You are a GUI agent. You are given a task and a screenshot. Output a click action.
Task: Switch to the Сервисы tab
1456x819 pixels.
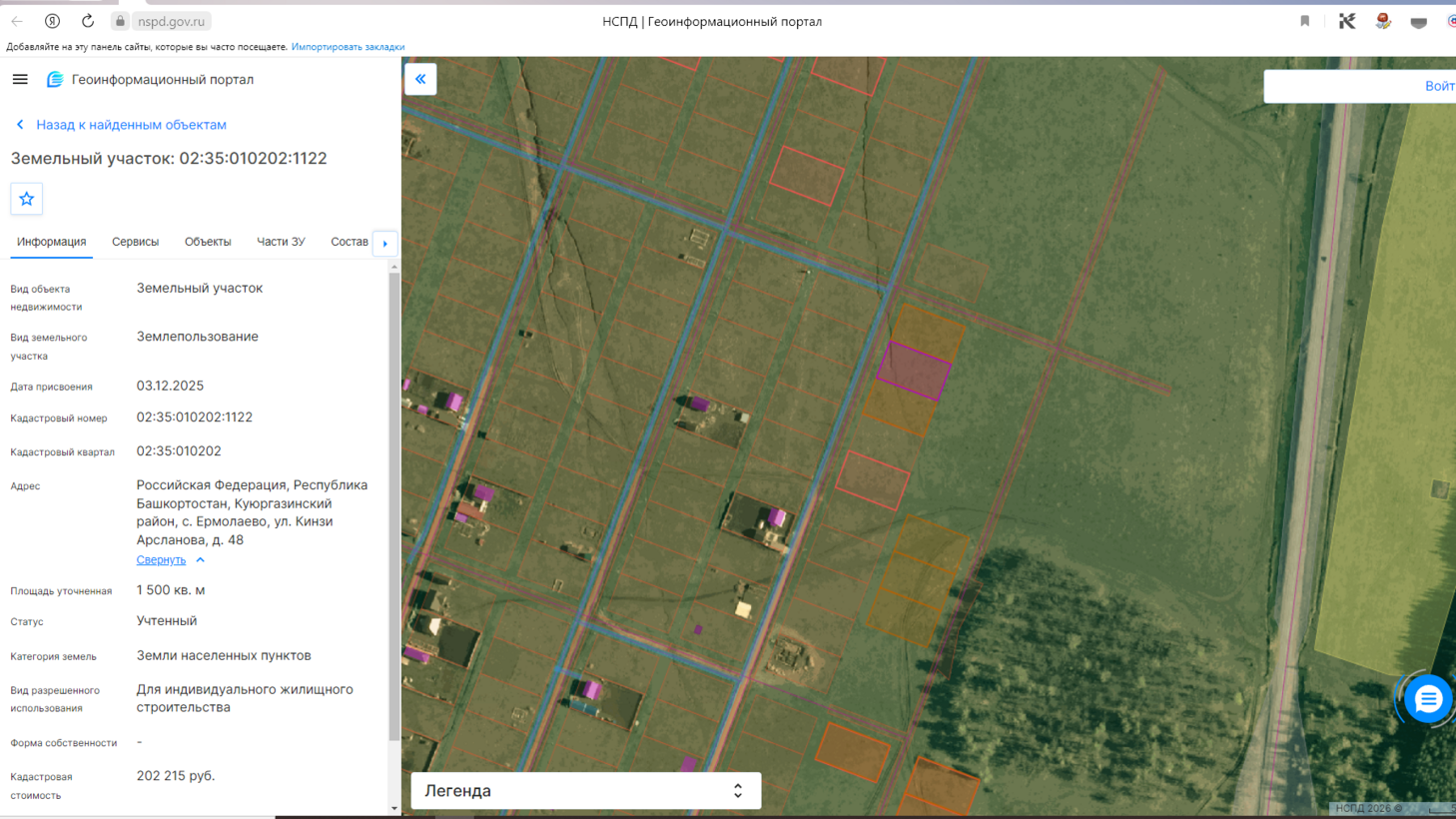(x=135, y=242)
